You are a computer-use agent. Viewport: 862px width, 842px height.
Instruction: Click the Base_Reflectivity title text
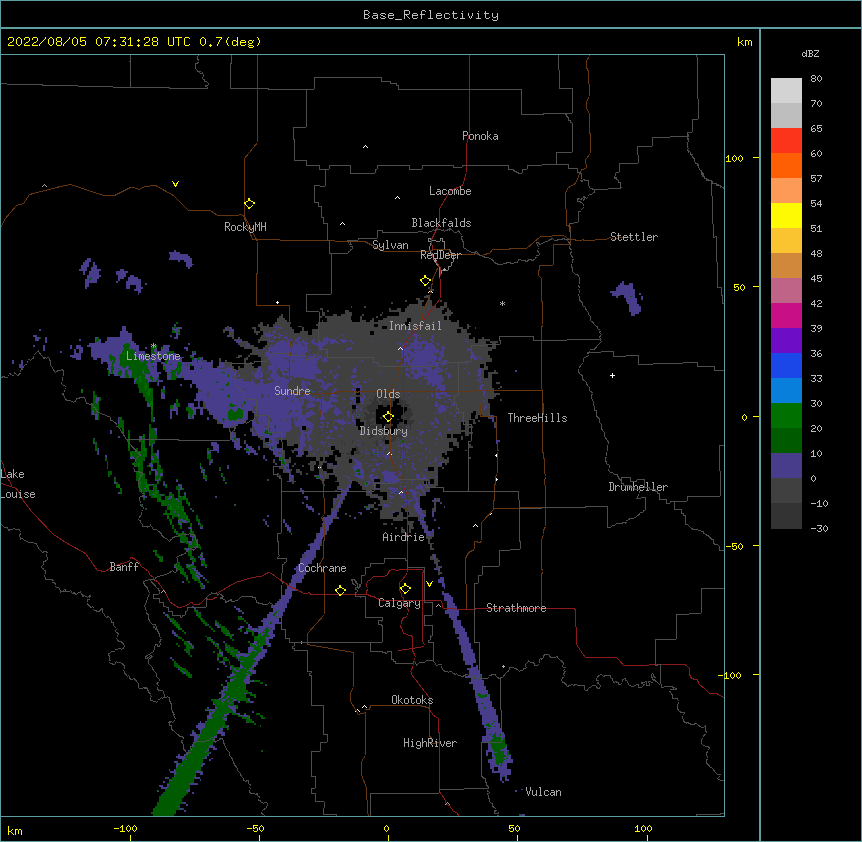click(431, 15)
